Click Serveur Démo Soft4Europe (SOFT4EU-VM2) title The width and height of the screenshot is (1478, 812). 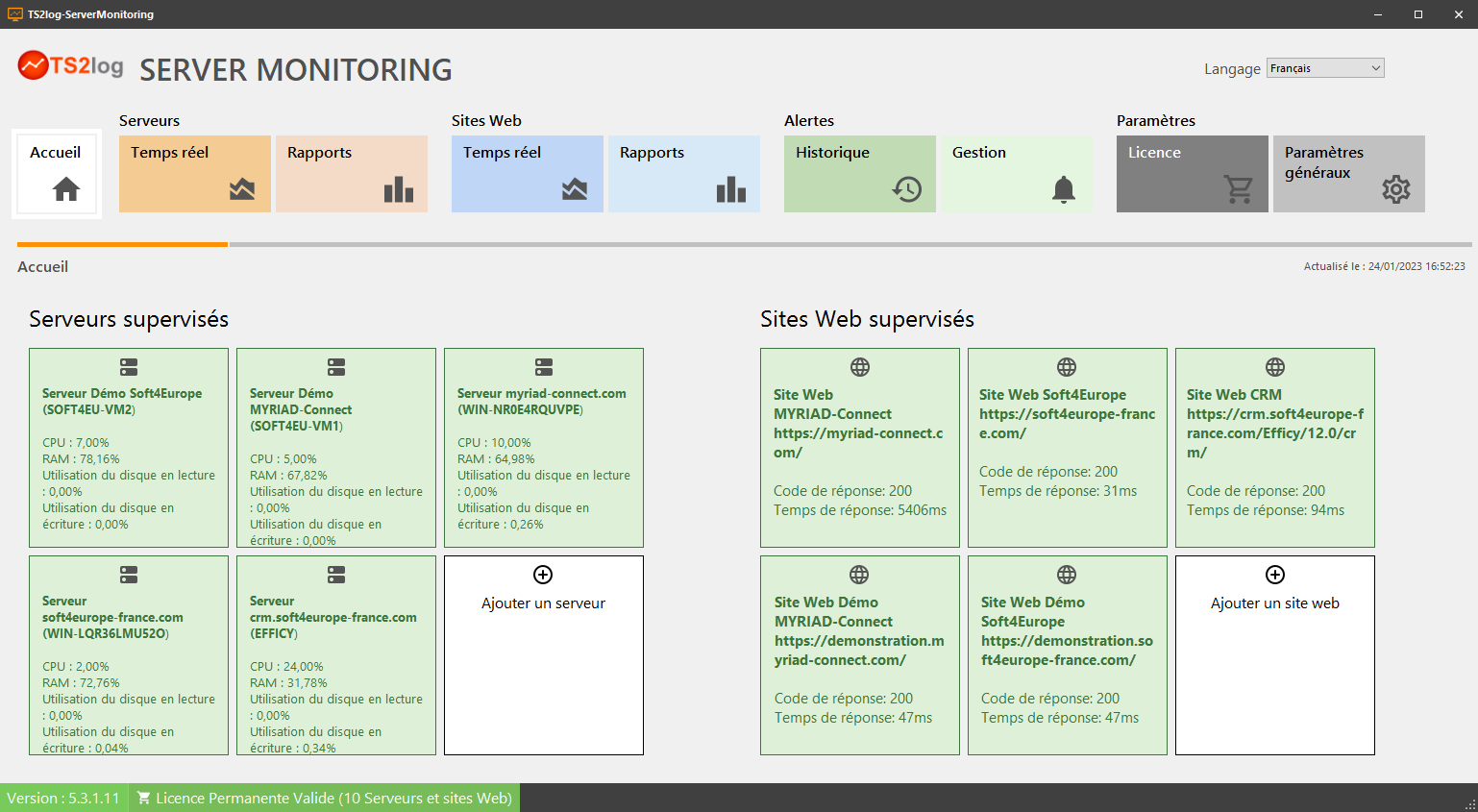click(x=122, y=402)
